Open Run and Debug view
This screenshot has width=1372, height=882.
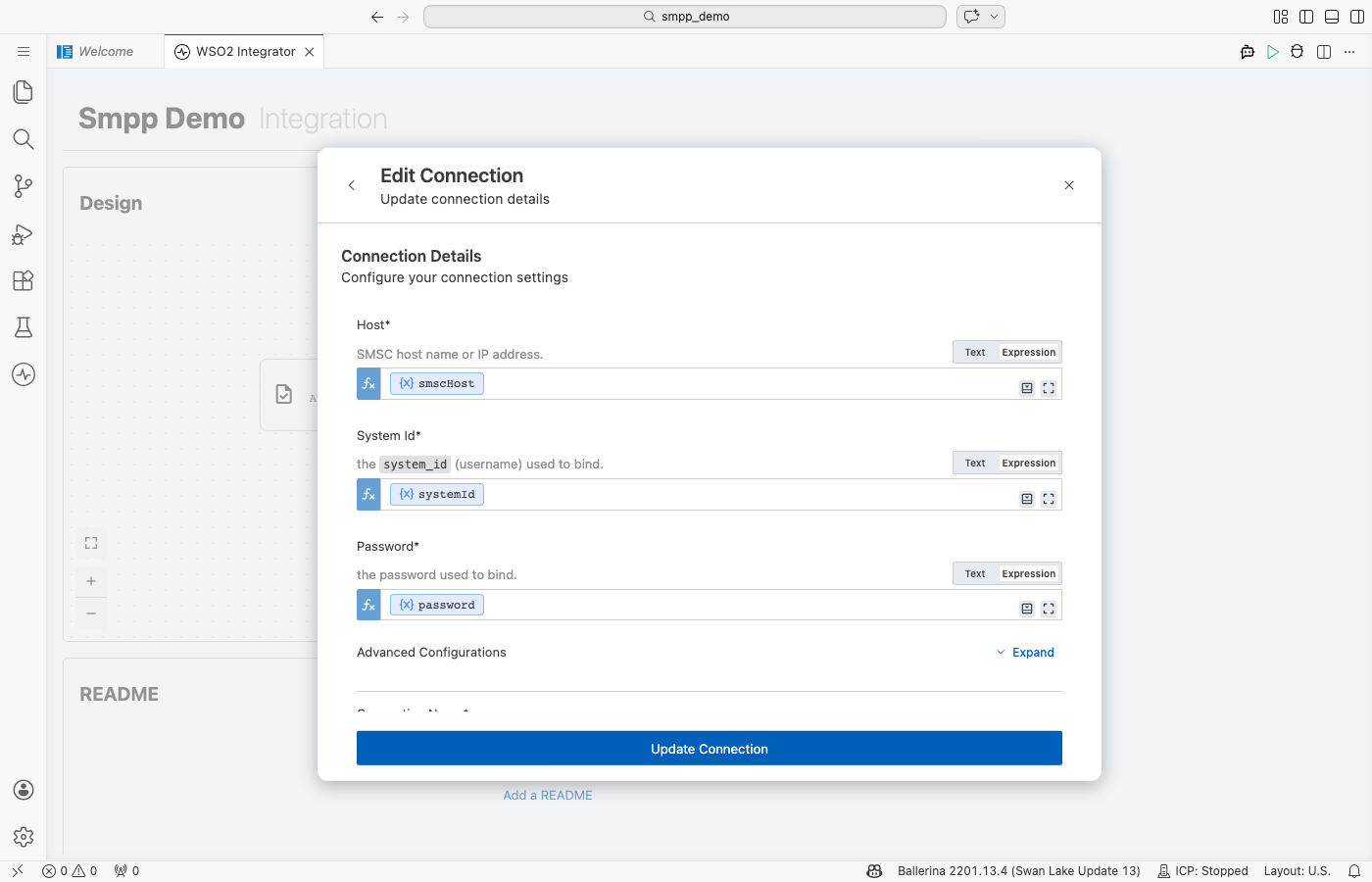(x=24, y=233)
